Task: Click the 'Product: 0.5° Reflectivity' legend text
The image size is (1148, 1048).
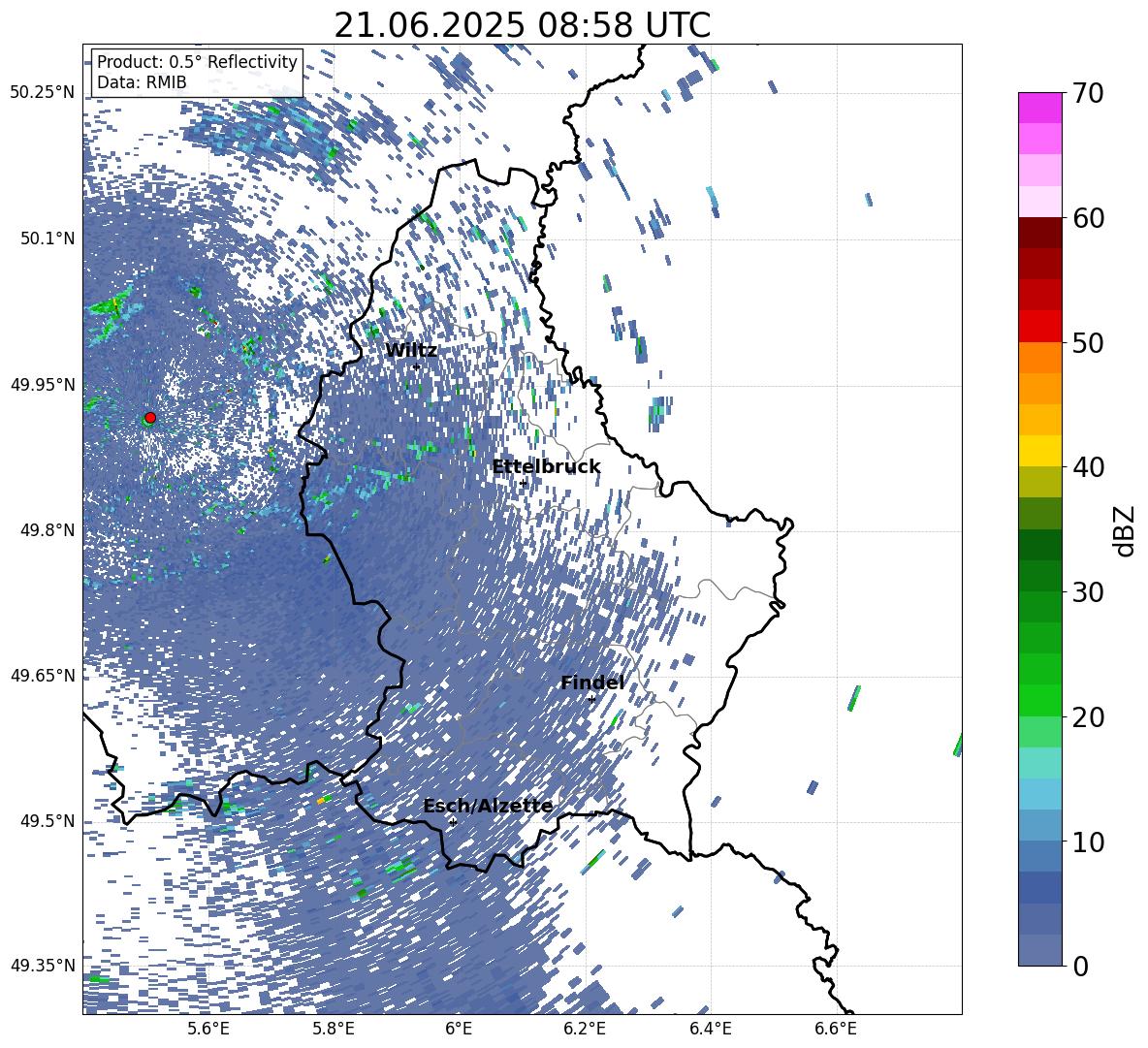Action: click(x=197, y=62)
